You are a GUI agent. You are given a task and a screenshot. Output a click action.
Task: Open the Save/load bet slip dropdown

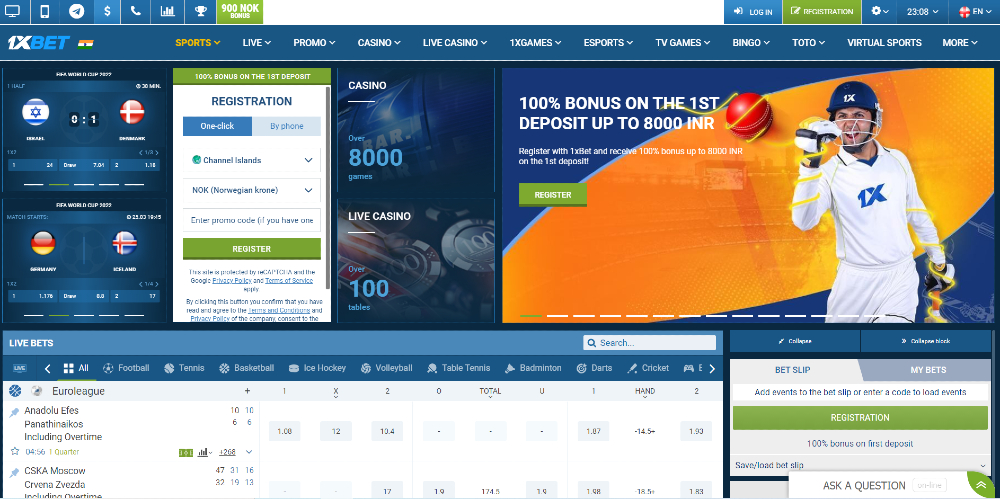[x=860, y=465]
